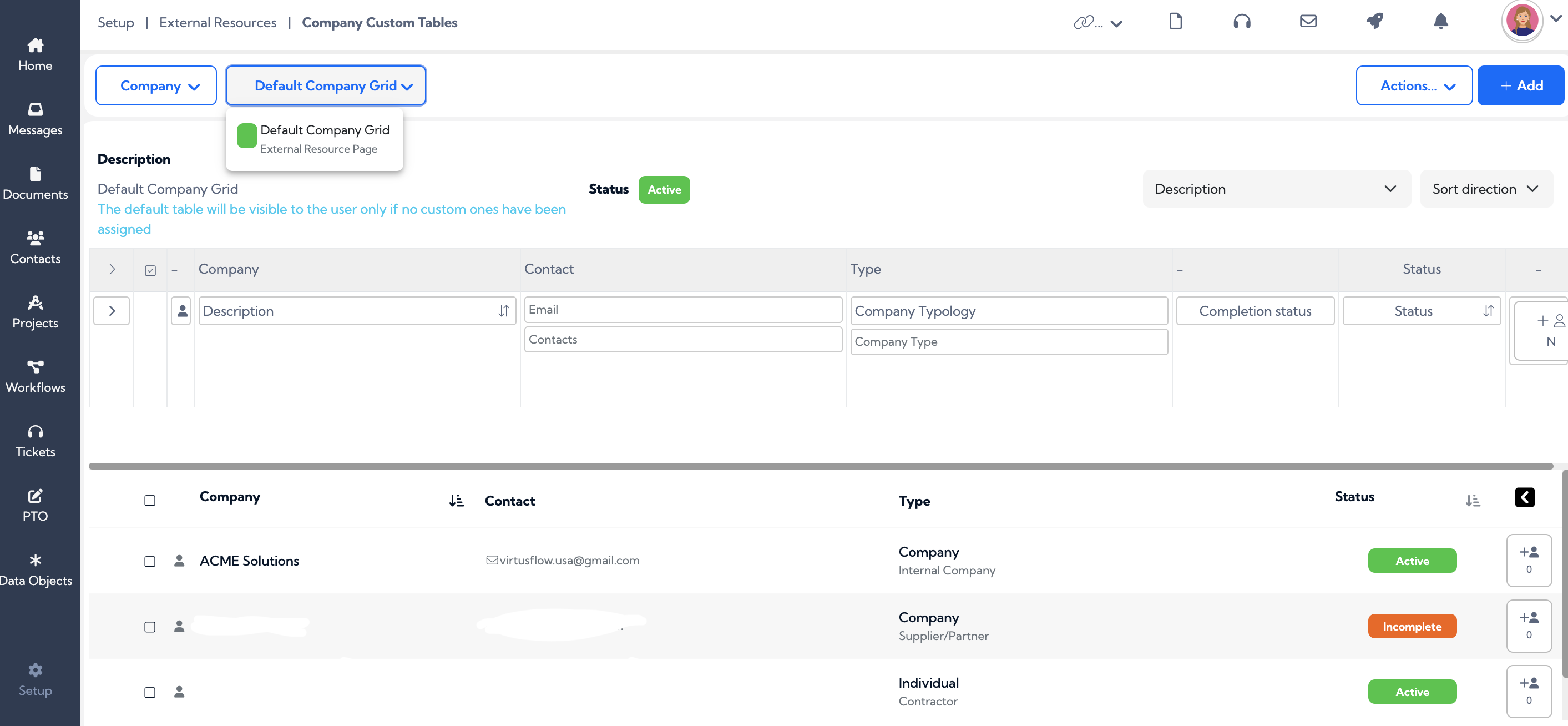The height and width of the screenshot is (726, 1568).
Task: Tick the ACME Solutions row checkbox
Action: point(150,561)
